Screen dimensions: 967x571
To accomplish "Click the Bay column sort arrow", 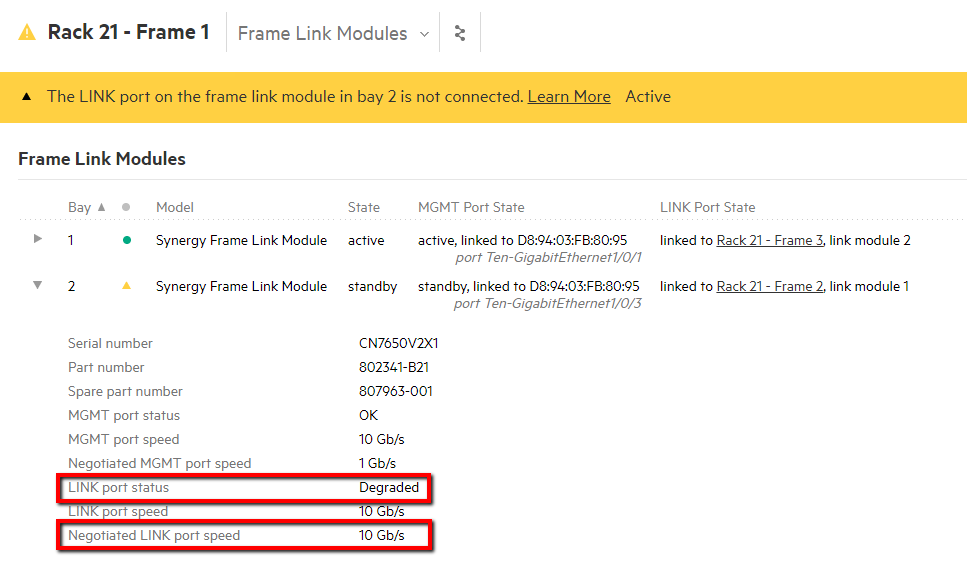I will point(101,207).
